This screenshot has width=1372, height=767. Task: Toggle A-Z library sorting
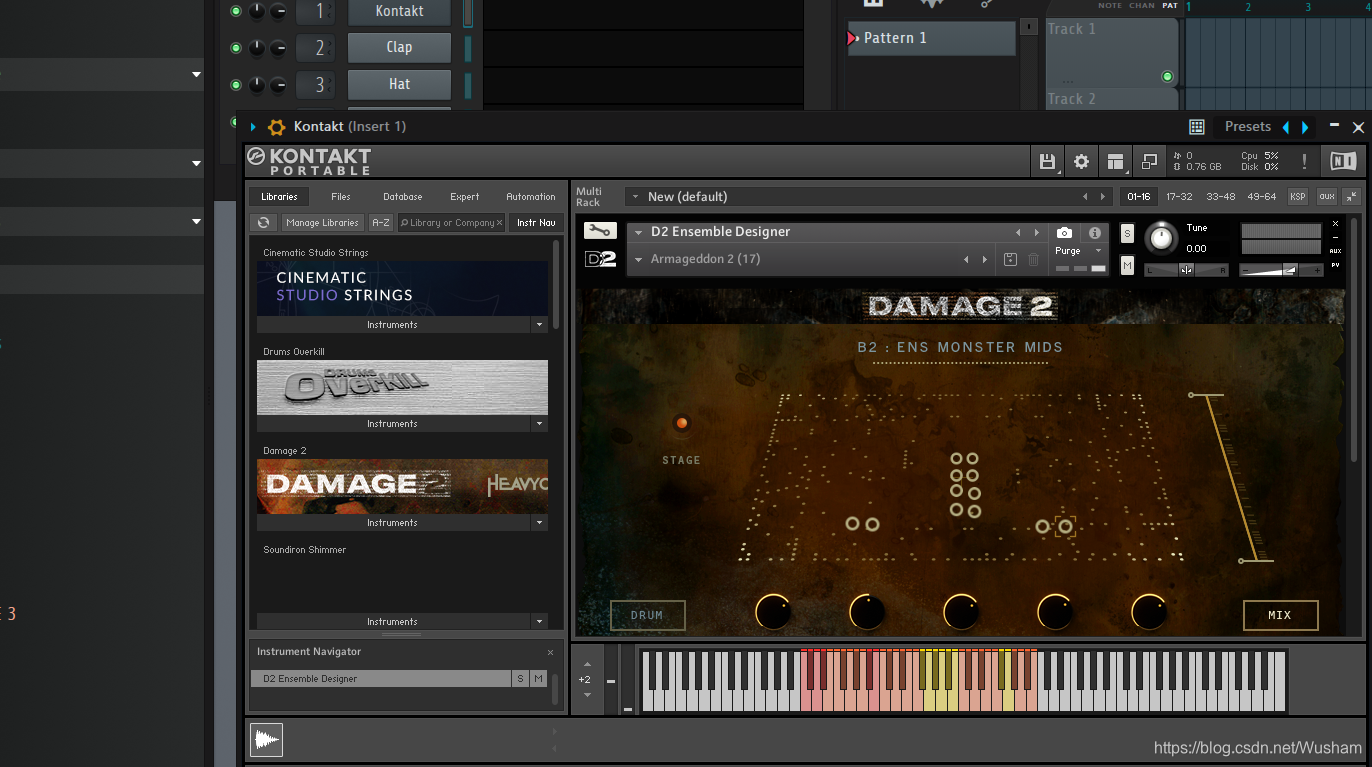click(x=381, y=223)
